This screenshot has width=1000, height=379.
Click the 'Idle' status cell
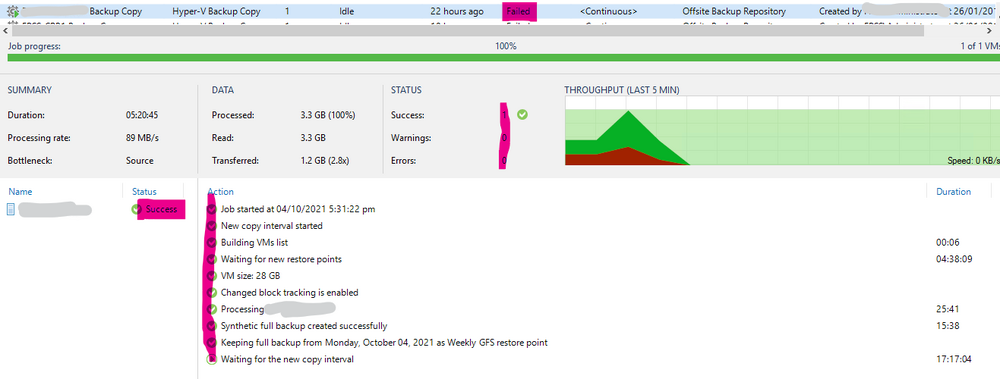347,11
